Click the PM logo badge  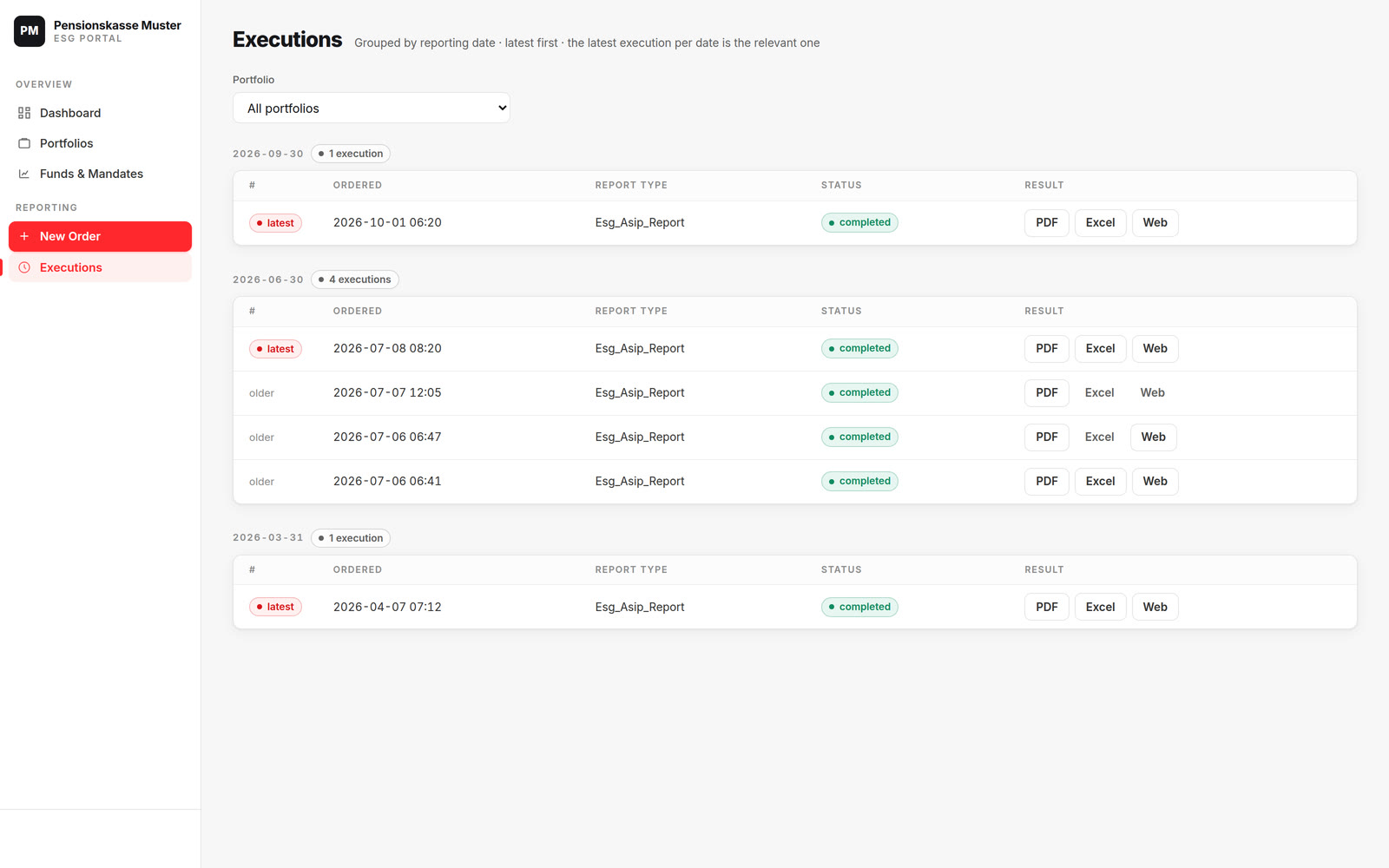30,31
